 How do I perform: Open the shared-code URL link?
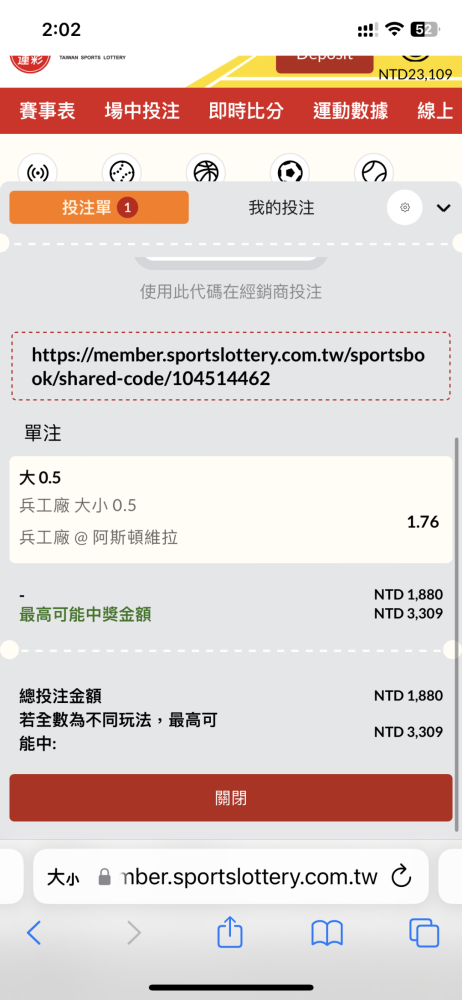tap(231, 366)
